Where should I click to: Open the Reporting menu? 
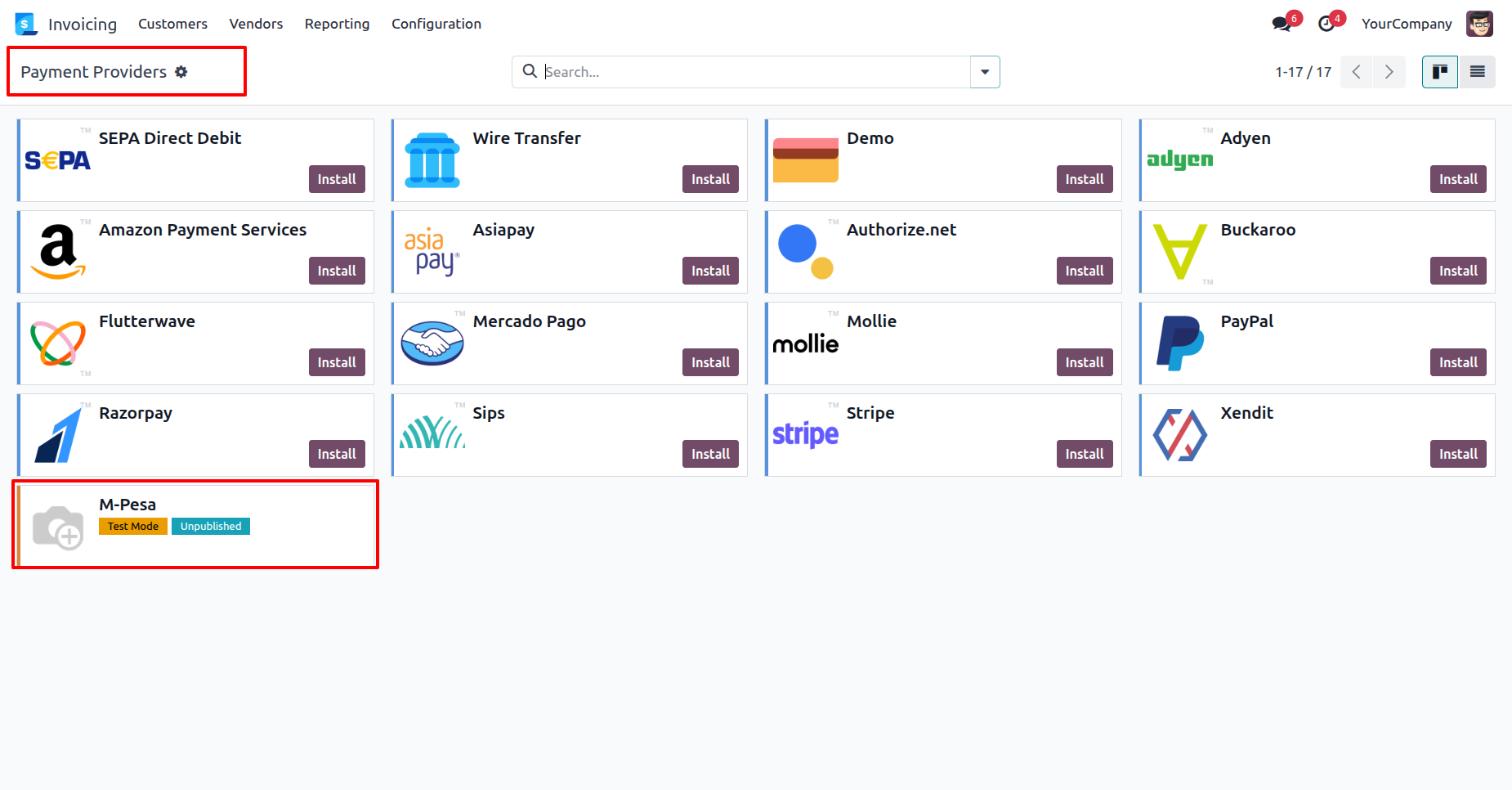click(x=337, y=24)
